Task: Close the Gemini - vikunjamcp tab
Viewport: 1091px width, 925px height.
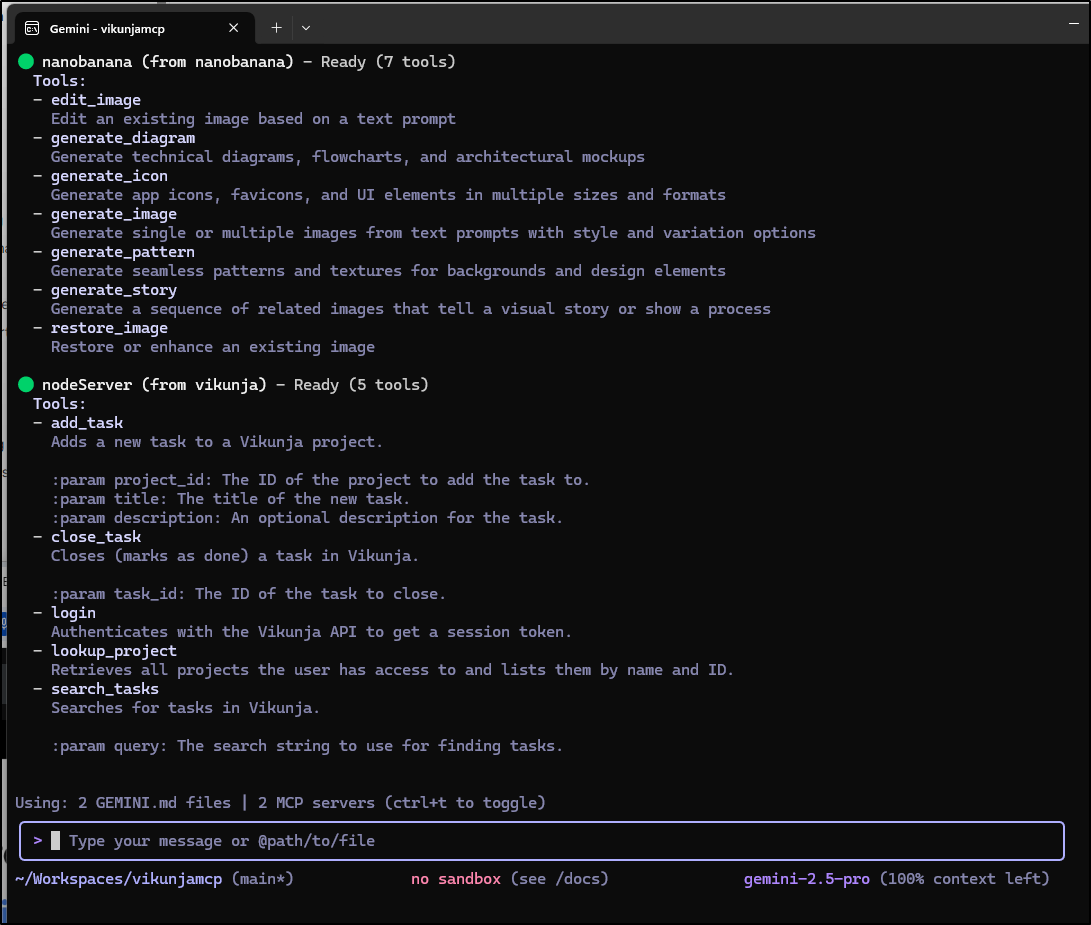Action: (235, 28)
